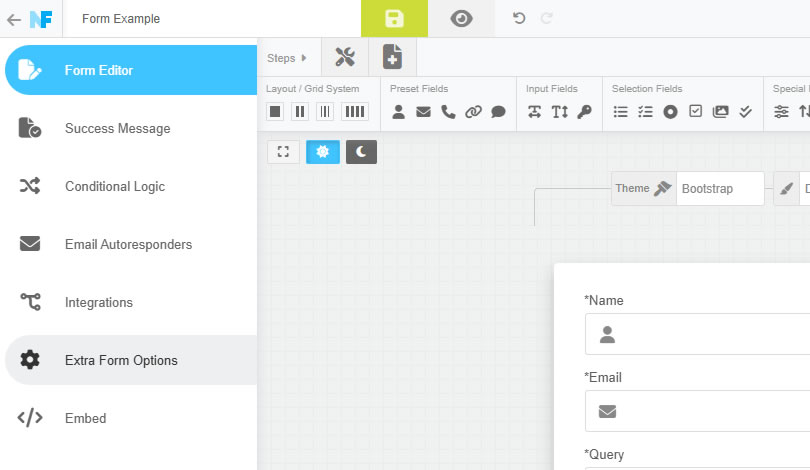Screen dimensions: 810x470
Task: Add an image selection field
Action: [x=720, y=112]
